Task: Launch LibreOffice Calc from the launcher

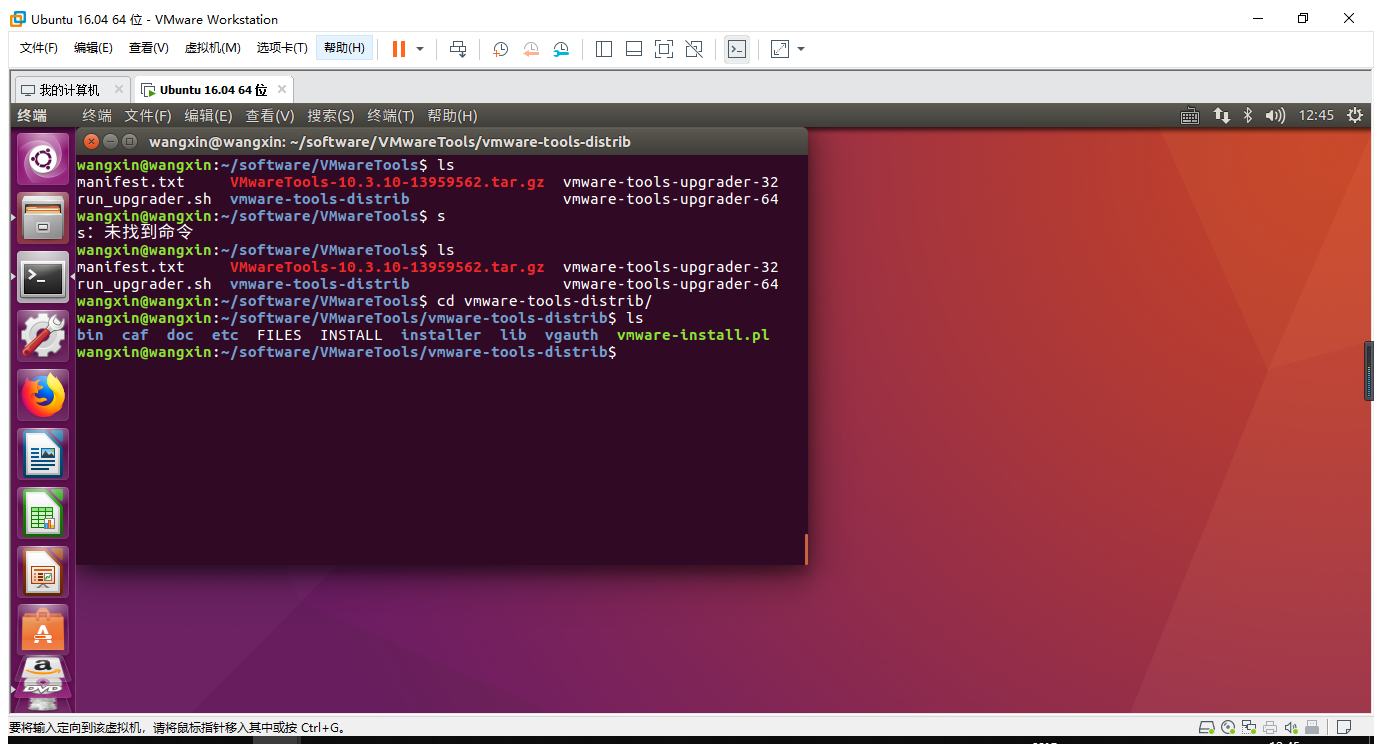Action: coord(43,513)
